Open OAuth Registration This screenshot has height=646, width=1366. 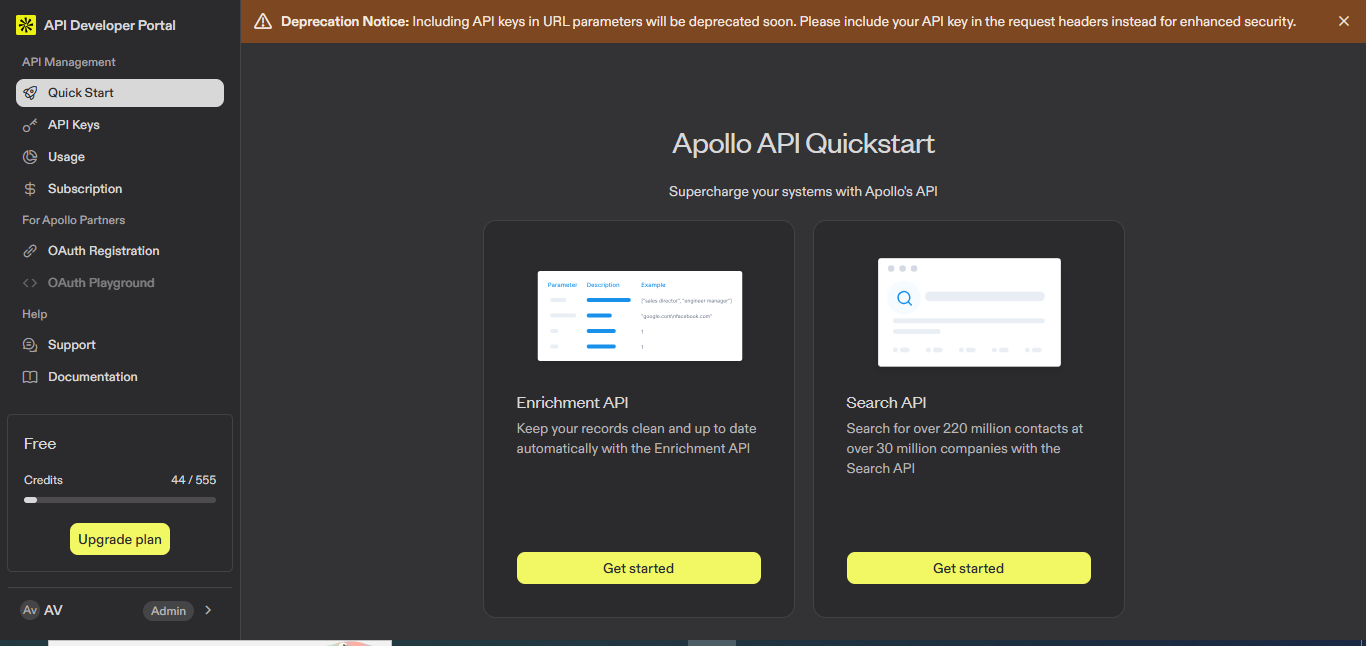120,251
